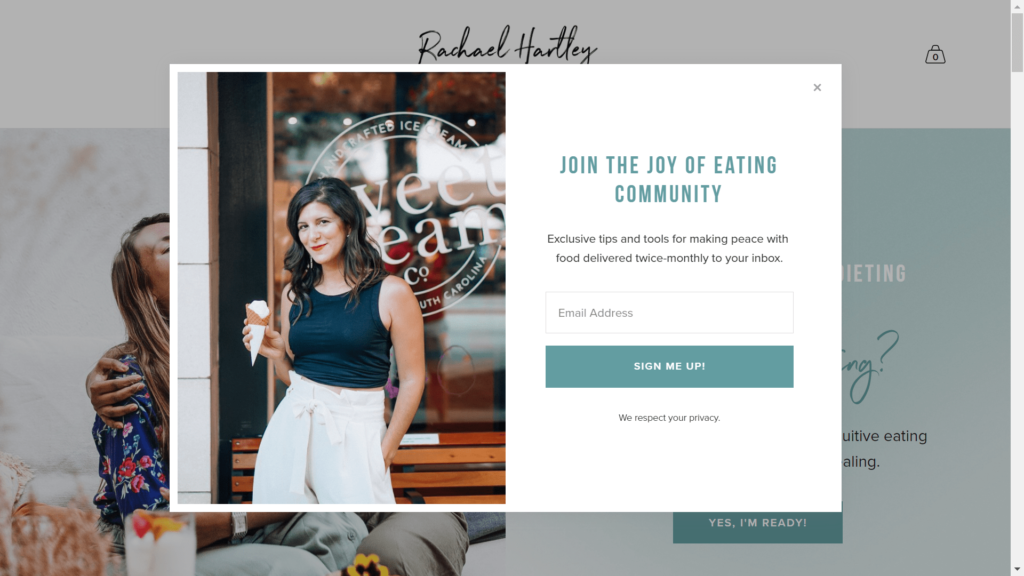
Task: Click the browser scrollbar up arrow
Action: click(x=1017, y=6)
